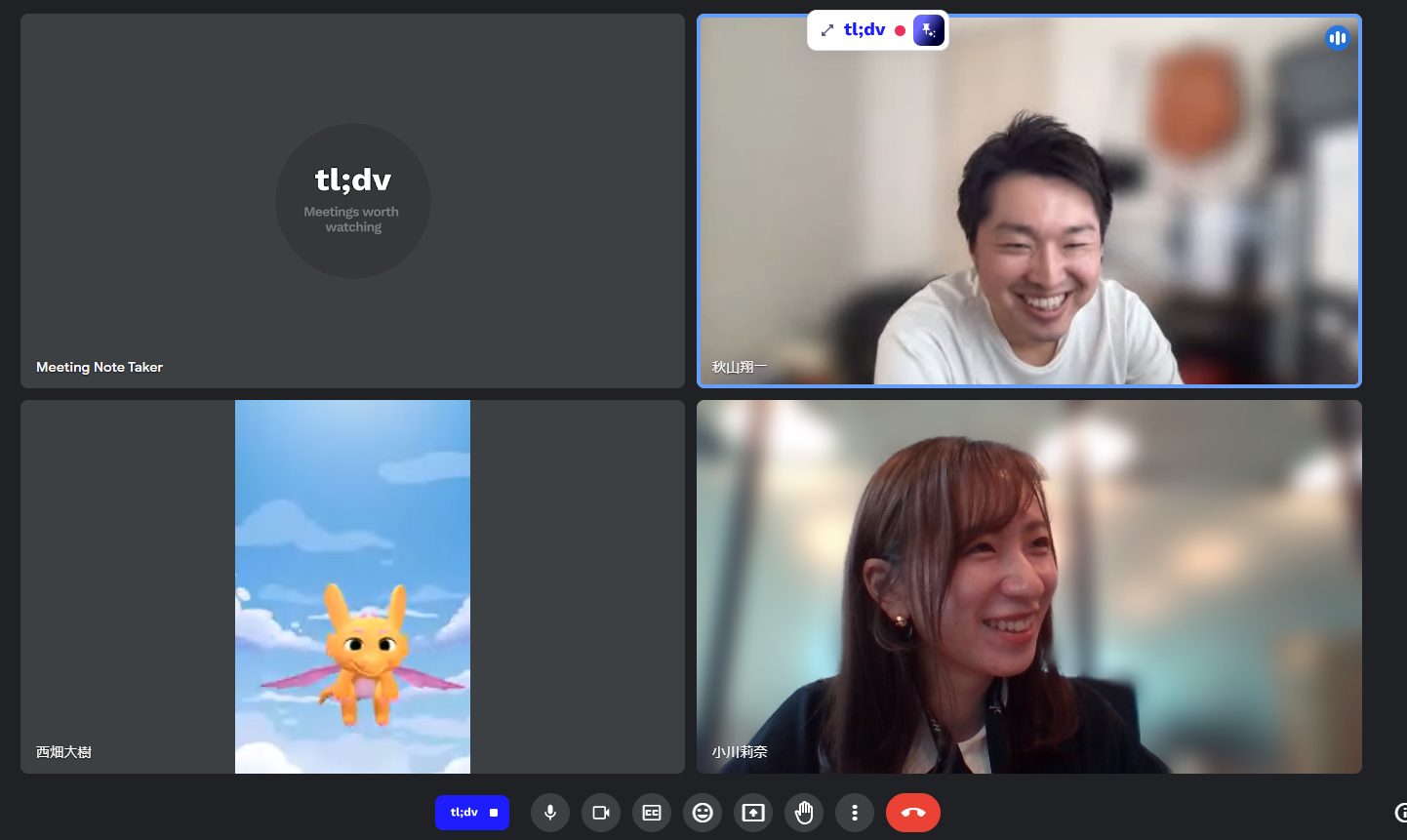Screen dimensions: 1407x840
Task: Open the more options menu
Action: 855,813
